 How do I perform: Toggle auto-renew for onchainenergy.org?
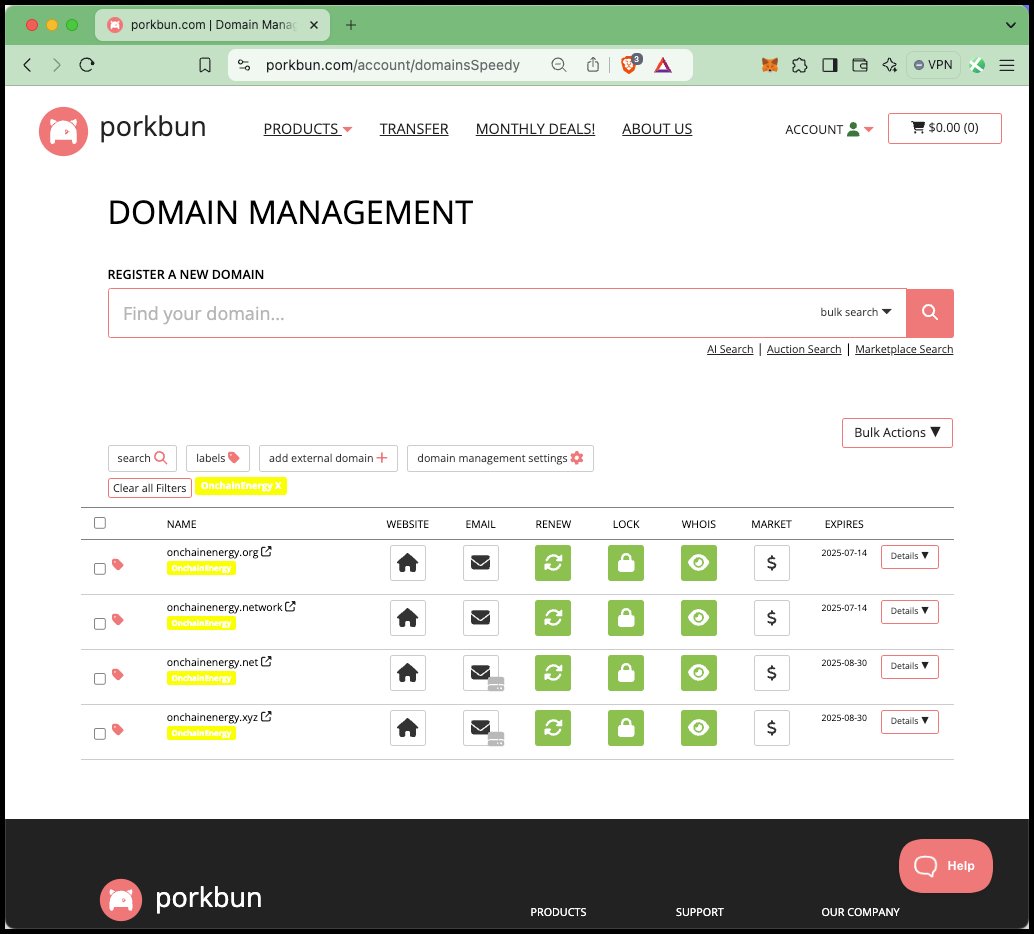(553, 563)
